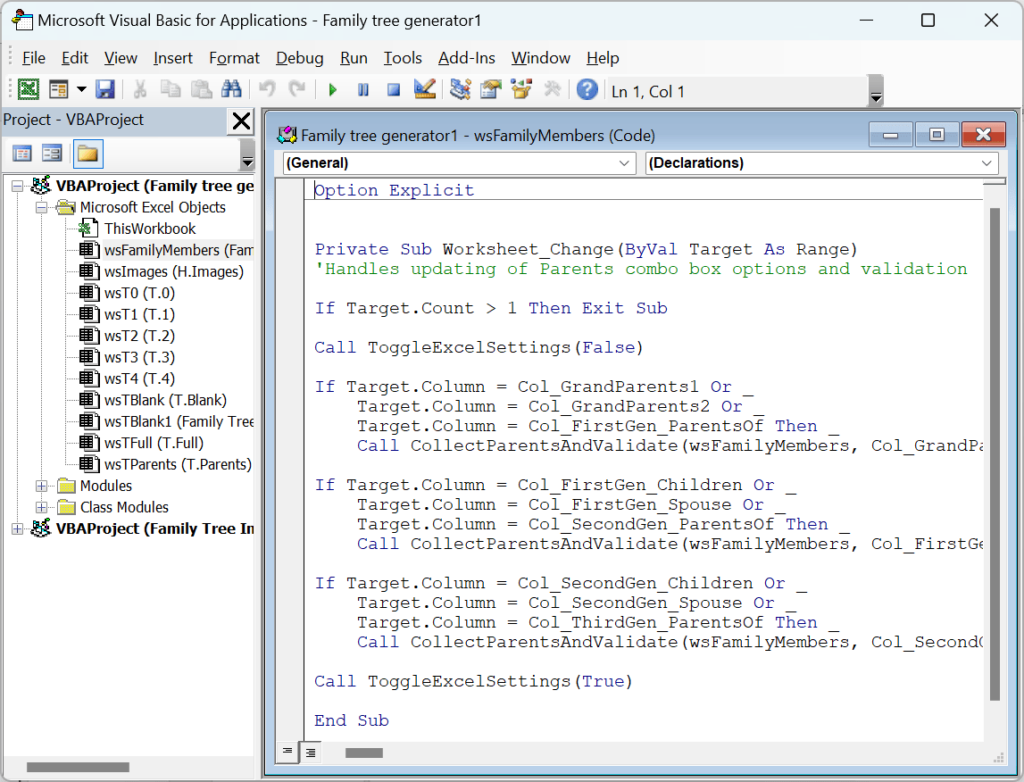Select ThisWorkbook in the project tree
Image resolution: width=1024 pixels, height=782 pixels.
coord(150,228)
